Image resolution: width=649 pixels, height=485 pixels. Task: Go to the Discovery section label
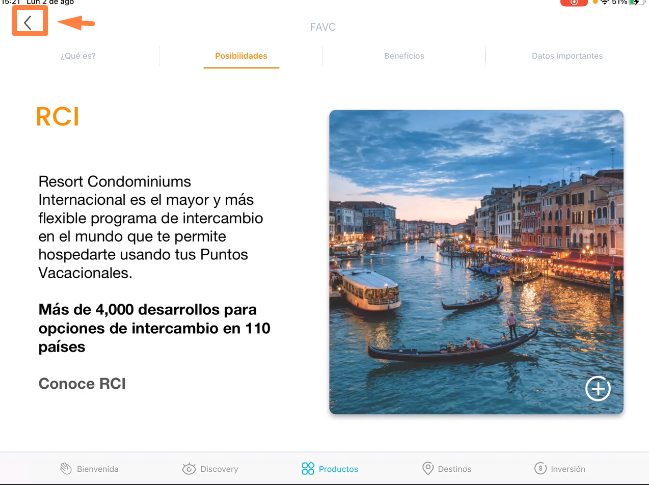click(x=219, y=469)
